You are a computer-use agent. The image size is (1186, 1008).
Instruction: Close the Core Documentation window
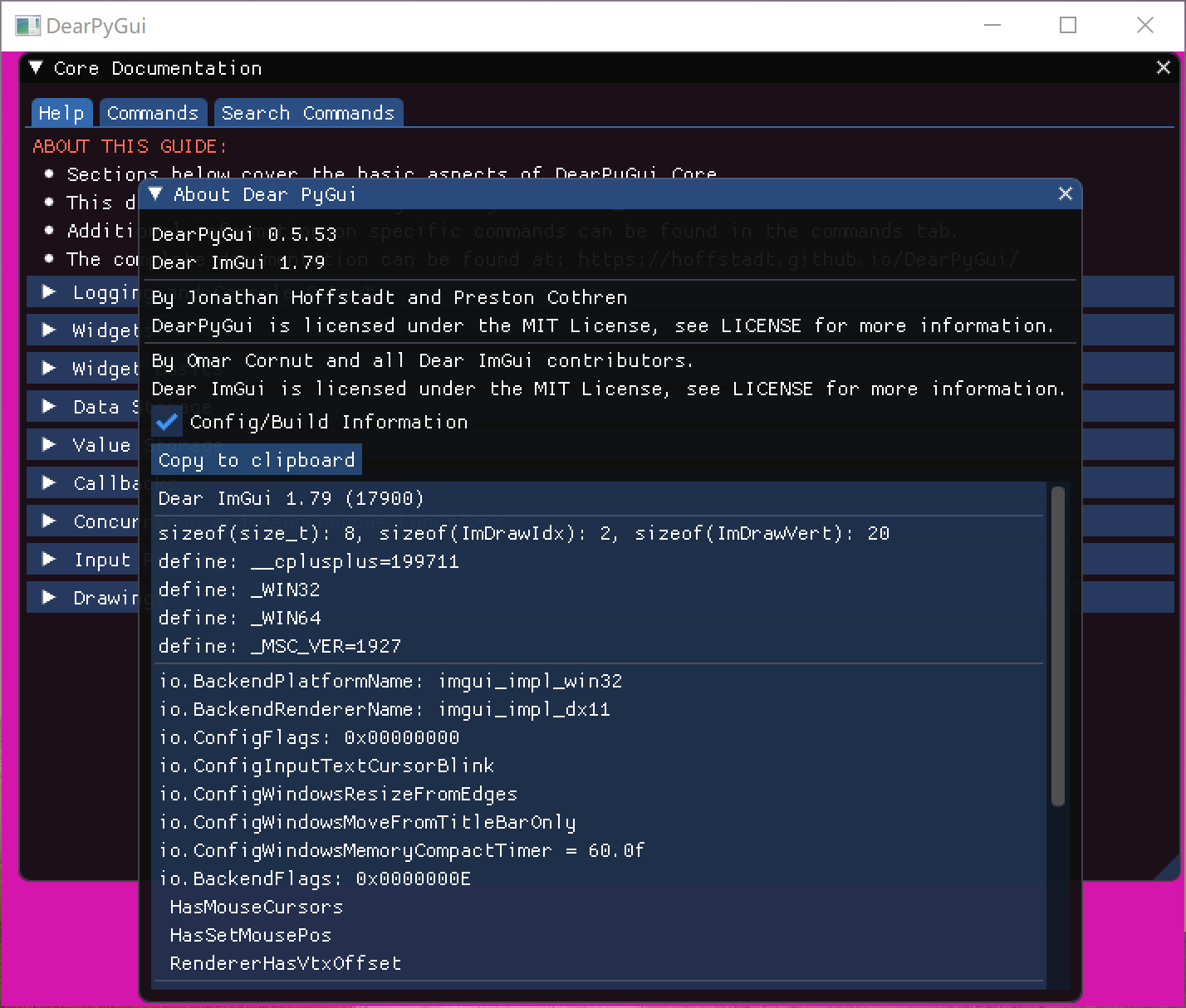[1163, 68]
